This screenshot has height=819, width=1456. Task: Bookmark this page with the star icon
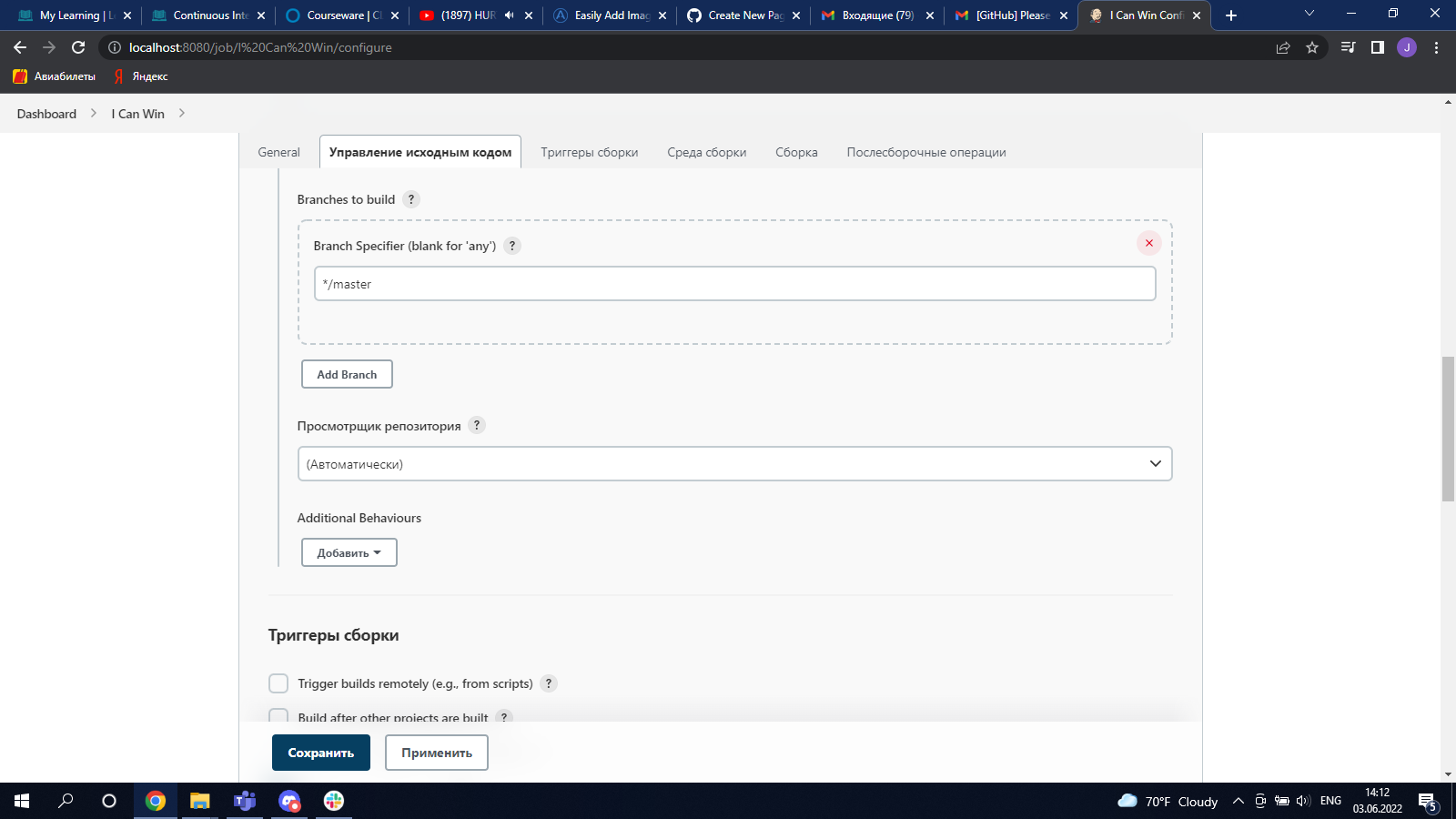click(1312, 47)
